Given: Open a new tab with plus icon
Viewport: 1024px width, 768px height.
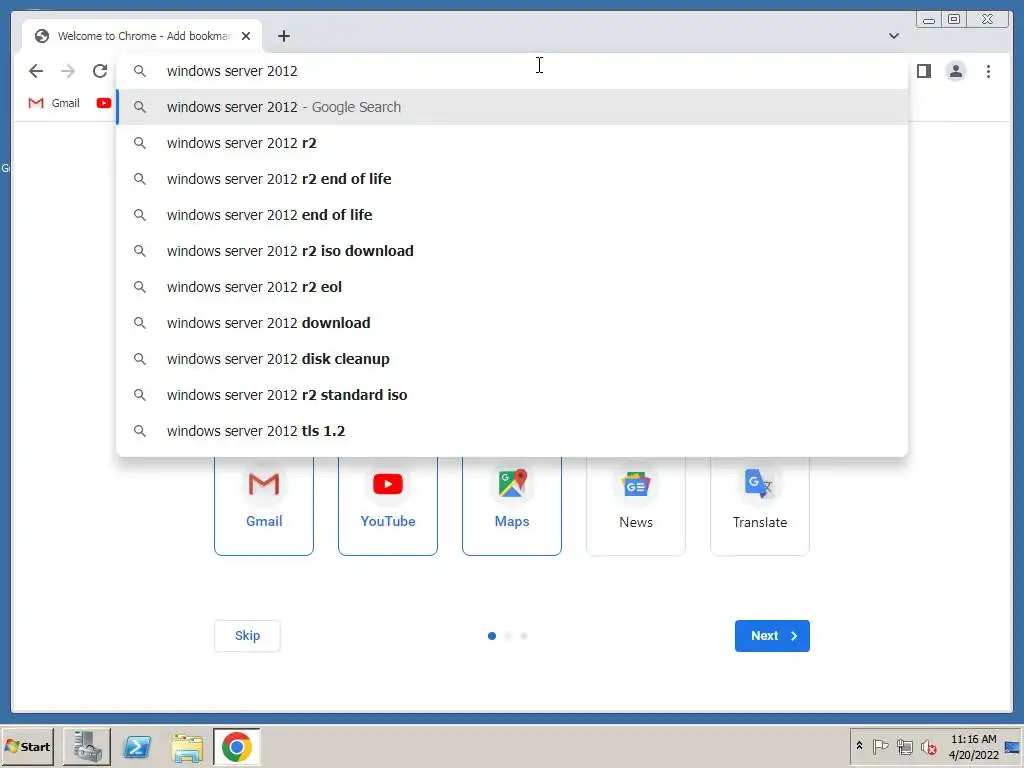Looking at the screenshot, I should (x=283, y=36).
